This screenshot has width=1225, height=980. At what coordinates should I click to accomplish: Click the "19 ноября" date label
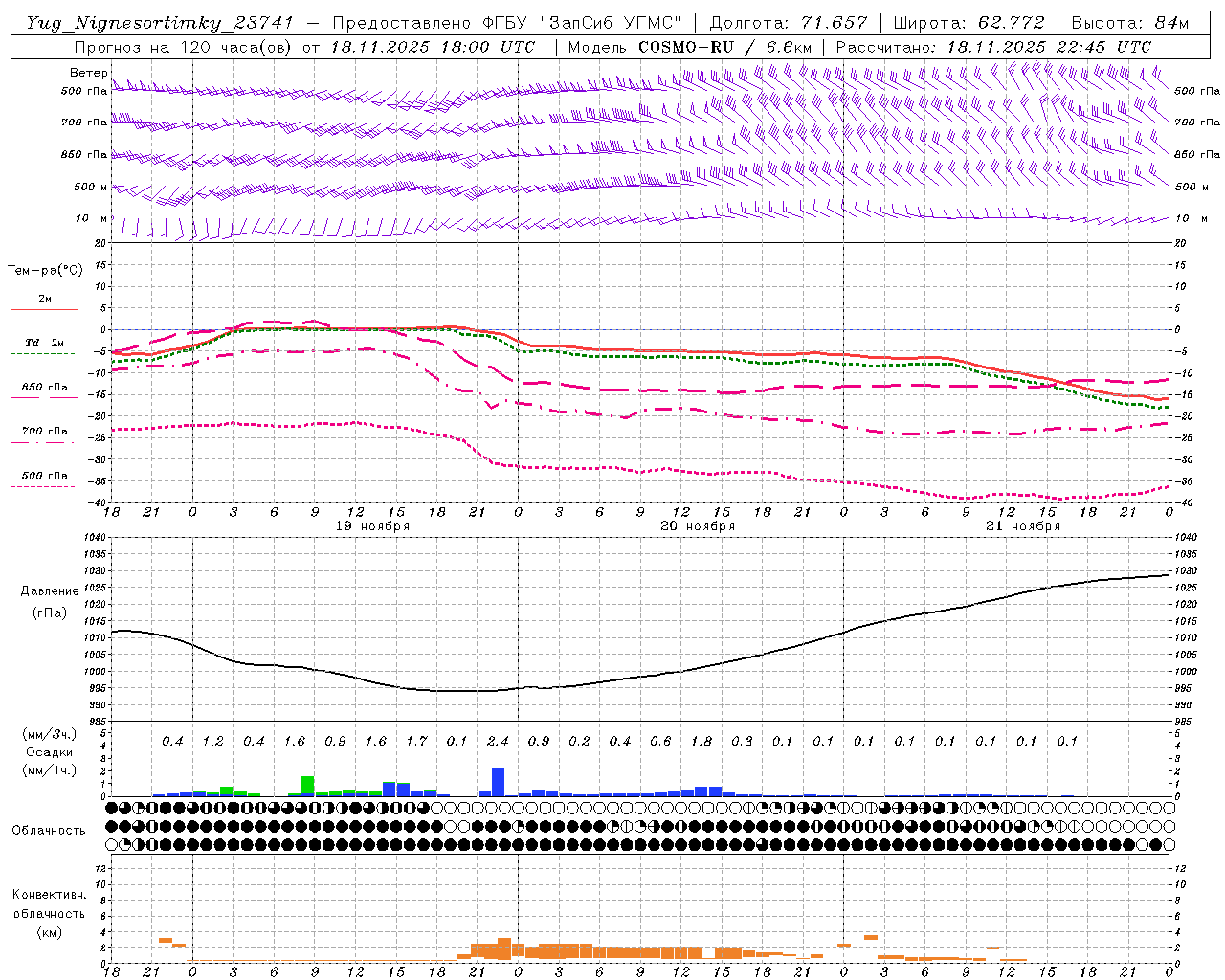click(x=372, y=526)
